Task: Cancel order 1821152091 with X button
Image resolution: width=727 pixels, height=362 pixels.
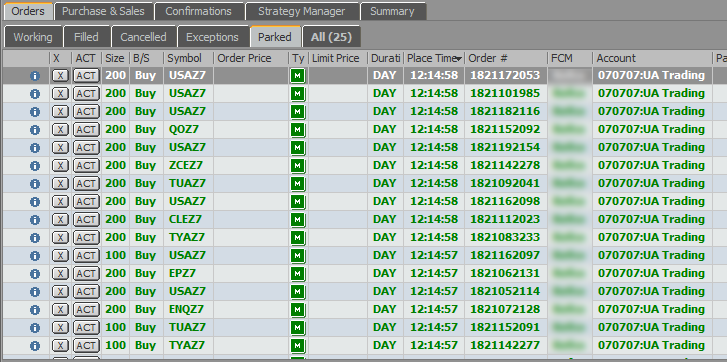Action: point(60,328)
